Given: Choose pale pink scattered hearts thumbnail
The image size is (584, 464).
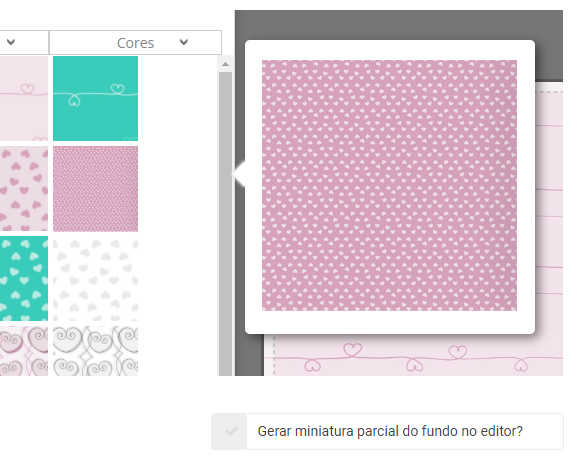Looking at the screenshot, I should (x=24, y=189).
